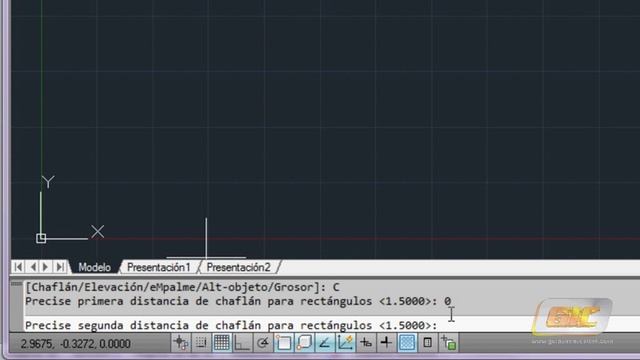Jump to last layout tab arrow
Viewport: 640px width, 360px height.
[x=60, y=267]
